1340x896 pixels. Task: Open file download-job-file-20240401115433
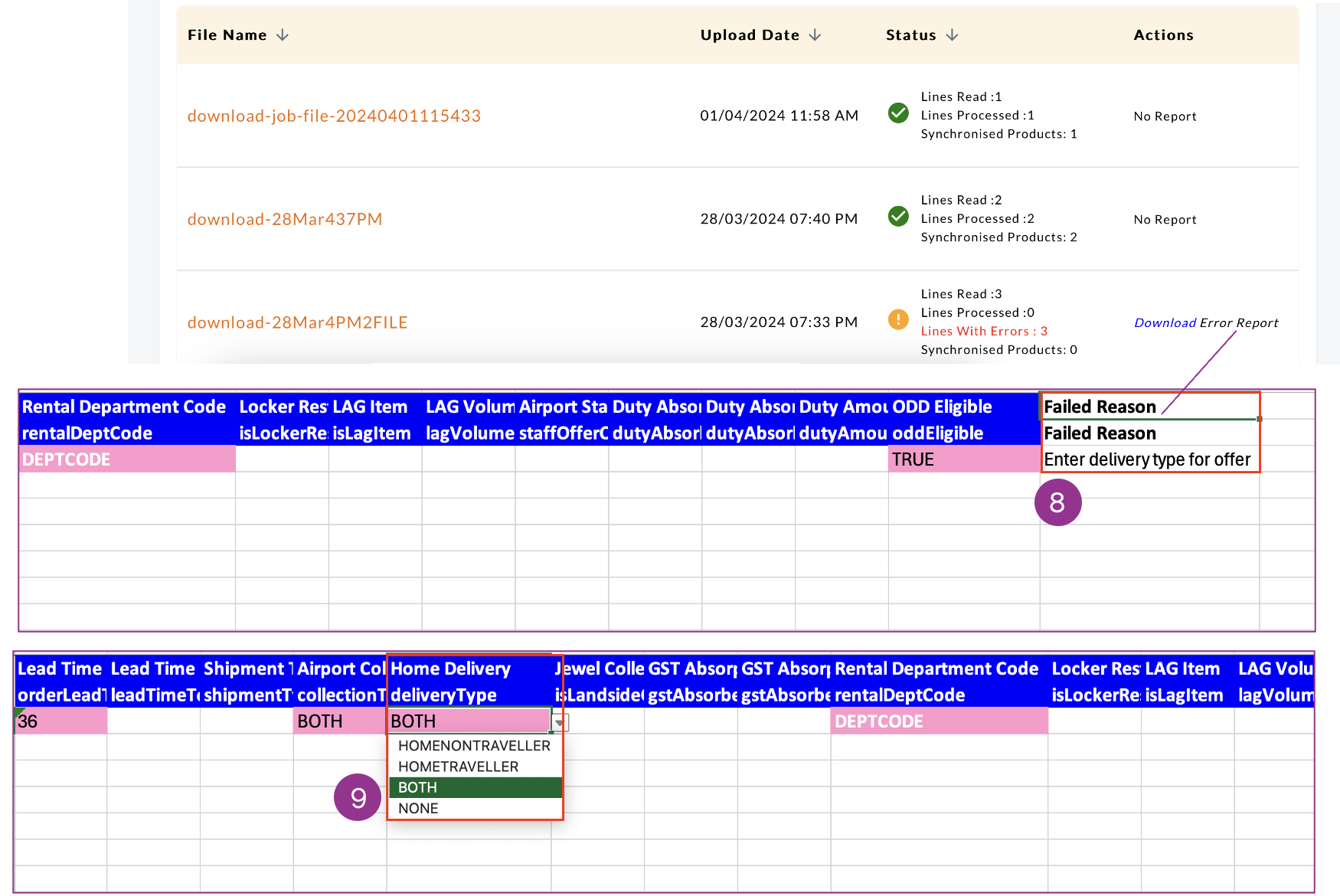tap(334, 116)
